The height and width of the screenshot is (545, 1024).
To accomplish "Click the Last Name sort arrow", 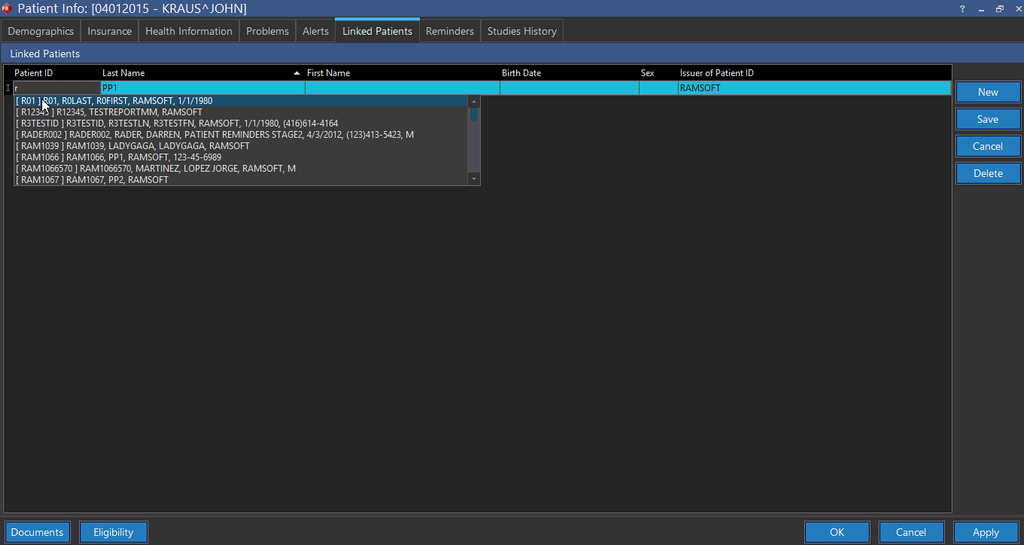I will pos(296,73).
